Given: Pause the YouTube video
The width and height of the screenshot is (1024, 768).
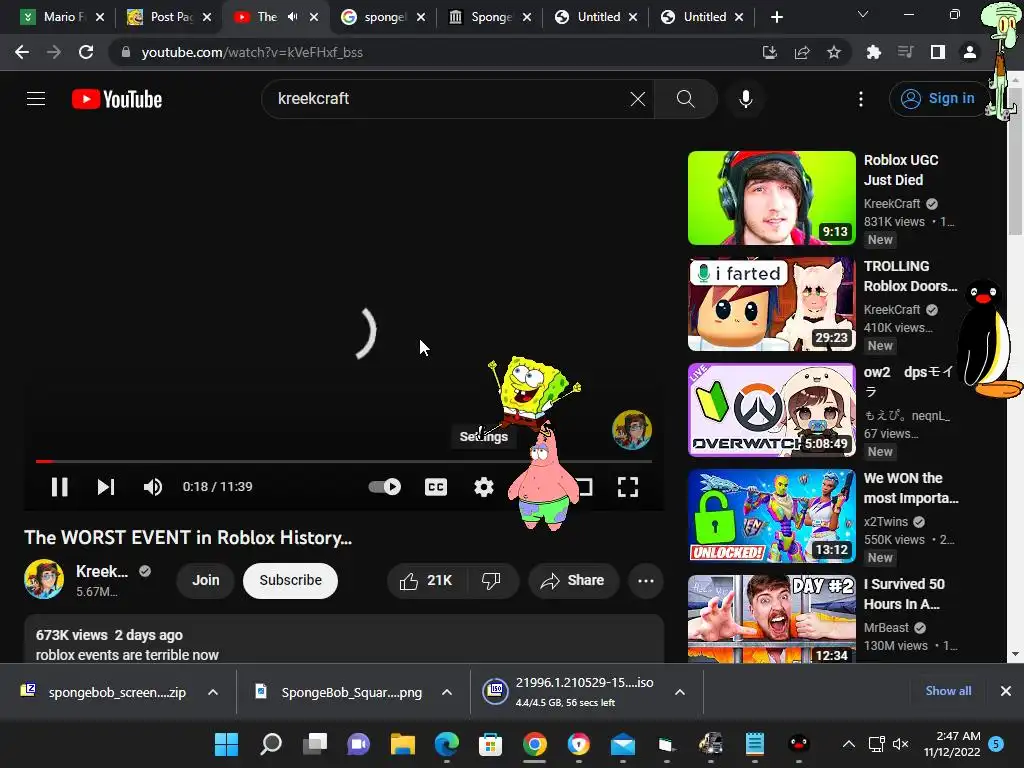Looking at the screenshot, I should pyautogui.click(x=59, y=487).
